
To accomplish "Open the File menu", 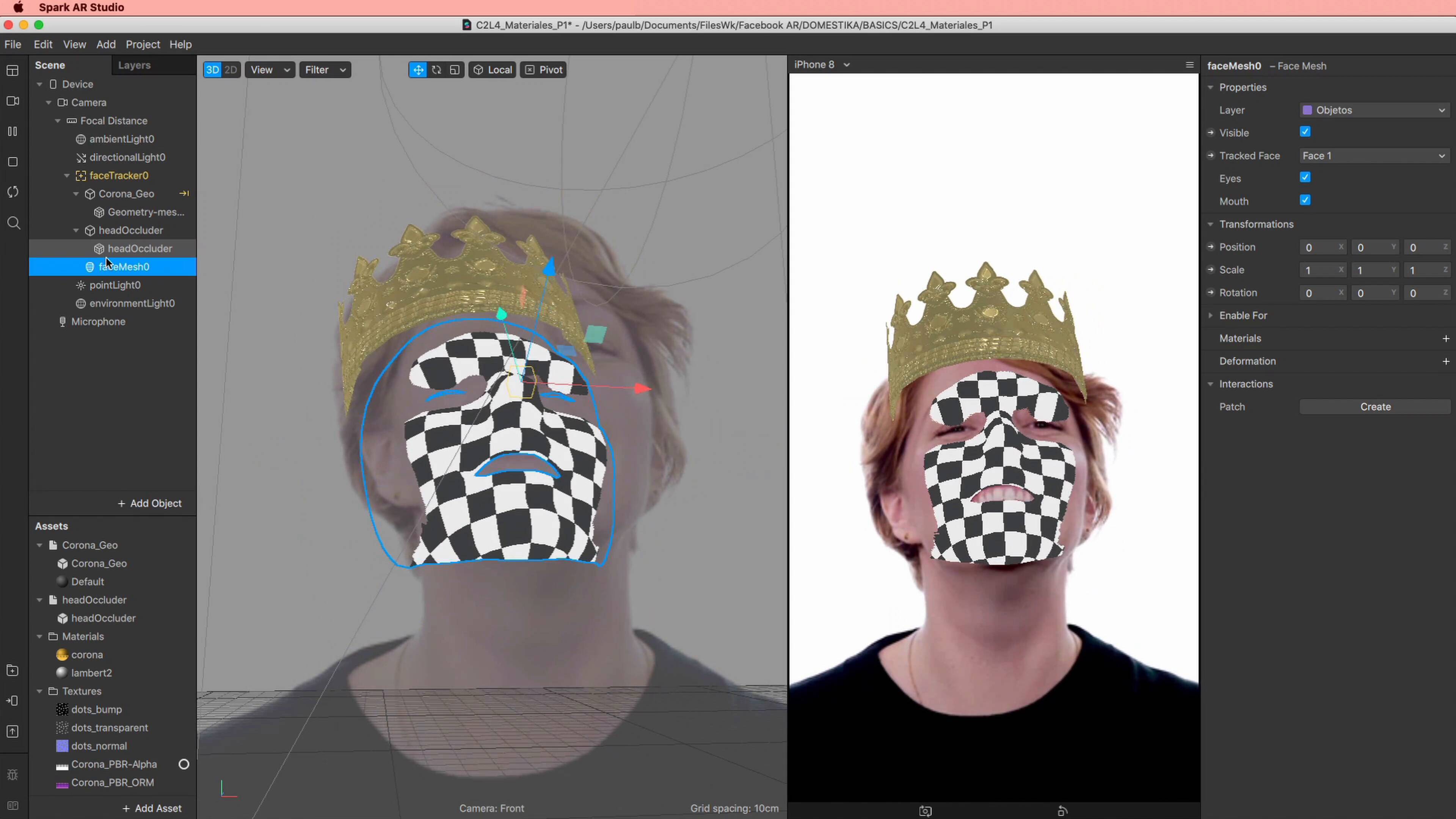I will tap(13, 44).
